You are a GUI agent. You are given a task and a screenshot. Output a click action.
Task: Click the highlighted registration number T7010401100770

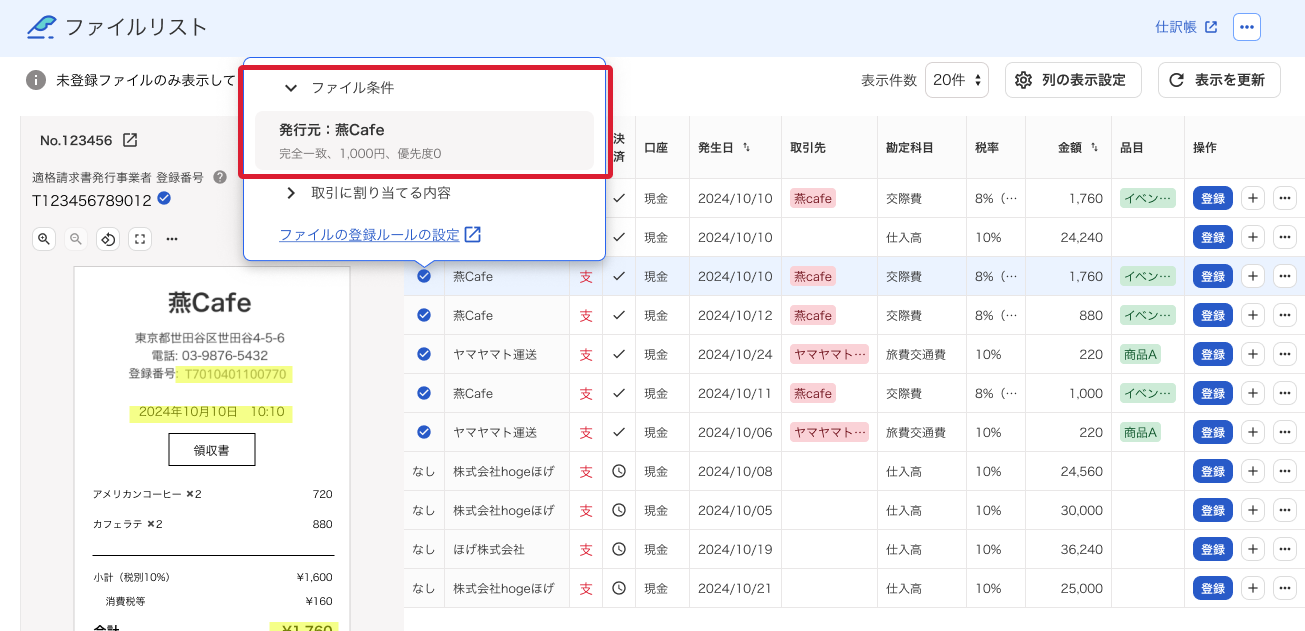pyautogui.click(x=235, y=374)
